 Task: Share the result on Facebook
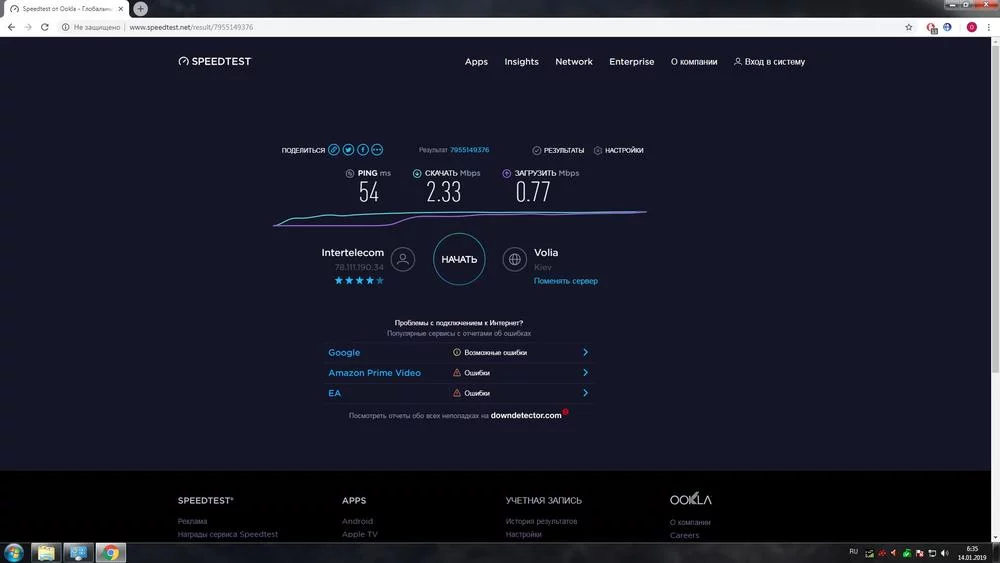(x=363, y=150)
